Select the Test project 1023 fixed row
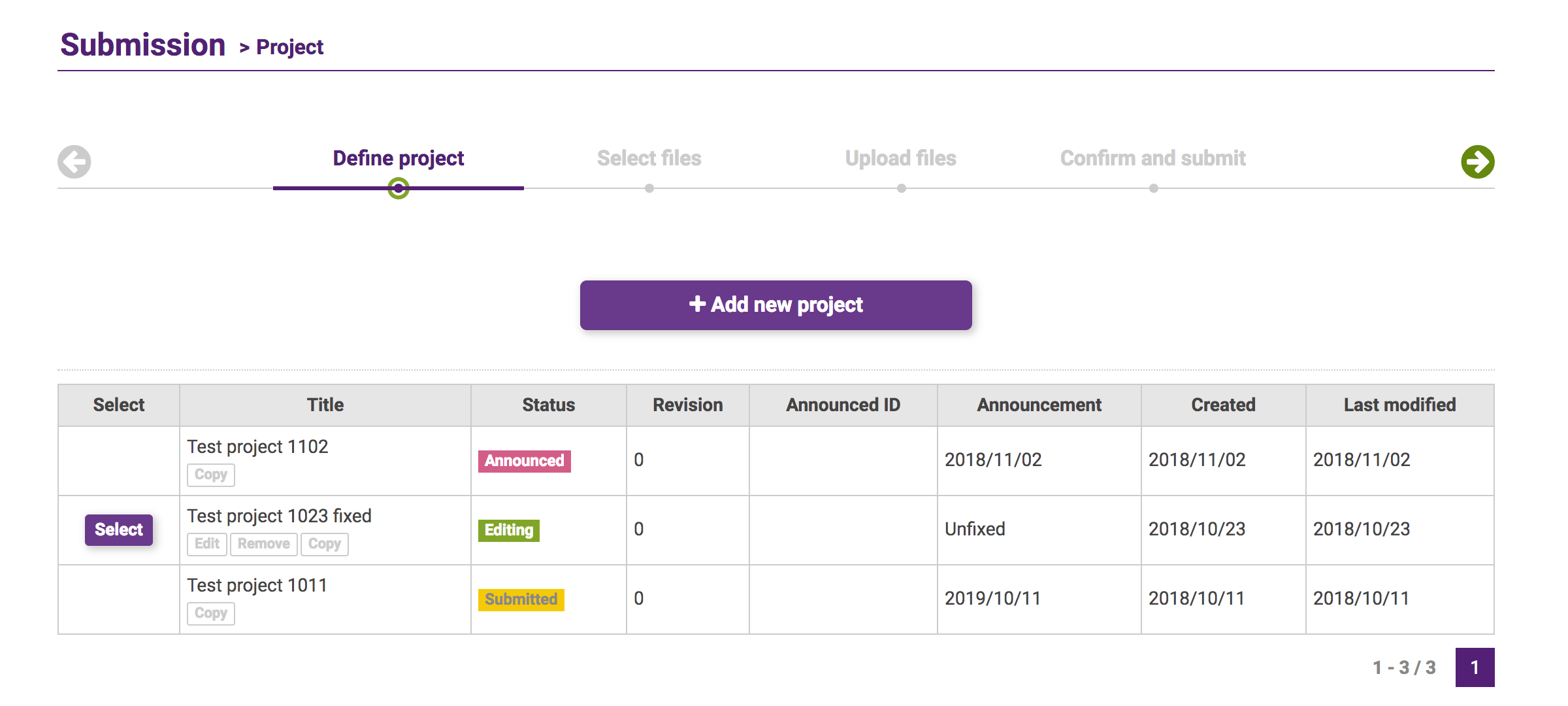Screen dimensions: 1568x706 [x=119, y=529]
